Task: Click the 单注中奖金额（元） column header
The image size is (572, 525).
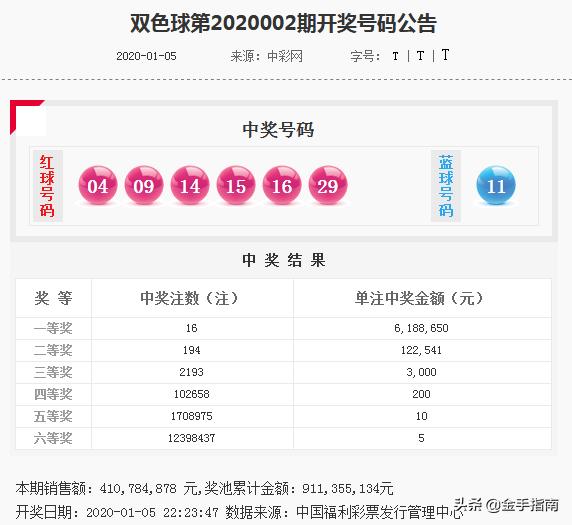Action: tap(422, 298)
